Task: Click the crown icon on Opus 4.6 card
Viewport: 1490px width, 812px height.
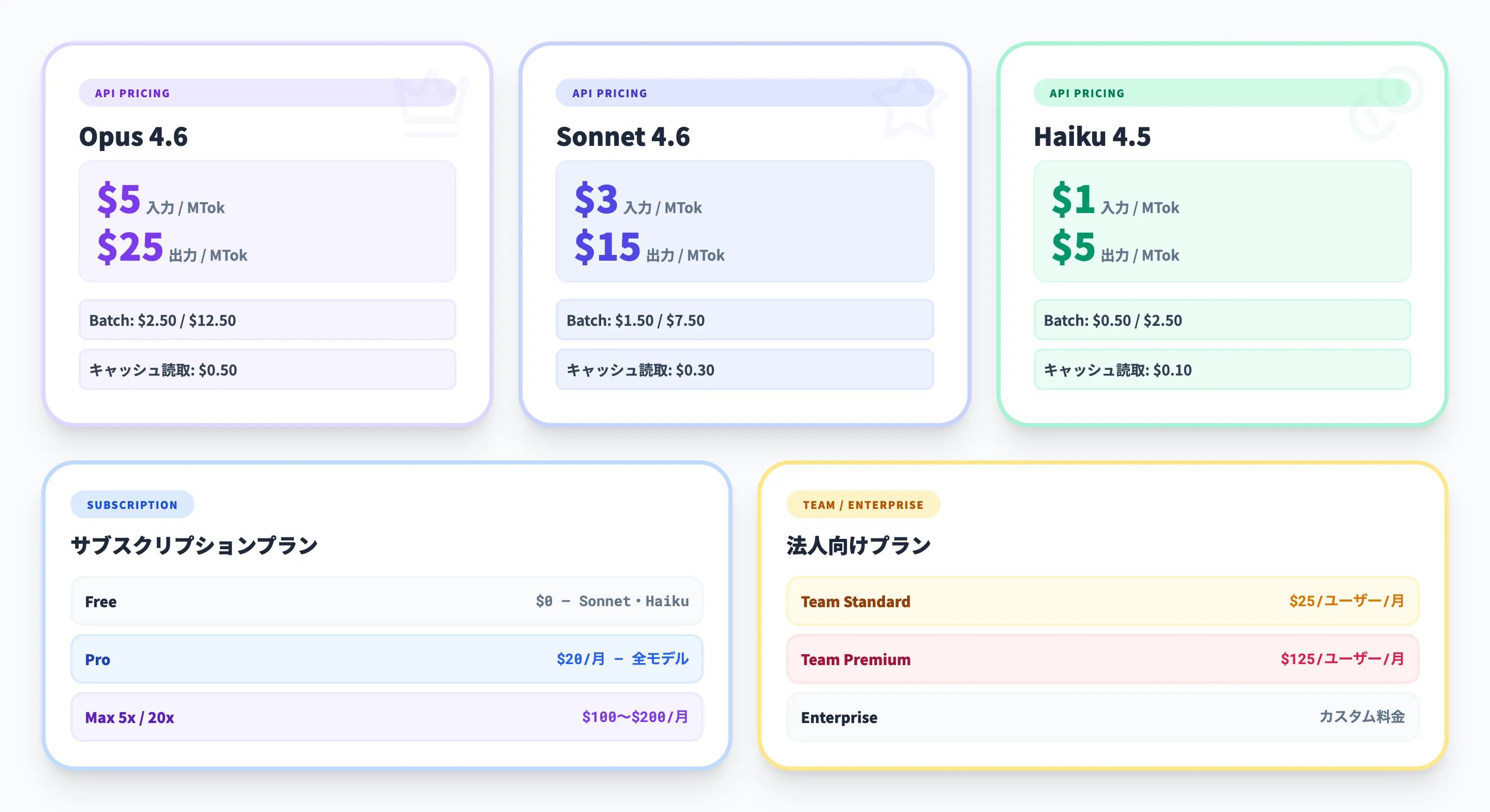Action: [431, 104]
